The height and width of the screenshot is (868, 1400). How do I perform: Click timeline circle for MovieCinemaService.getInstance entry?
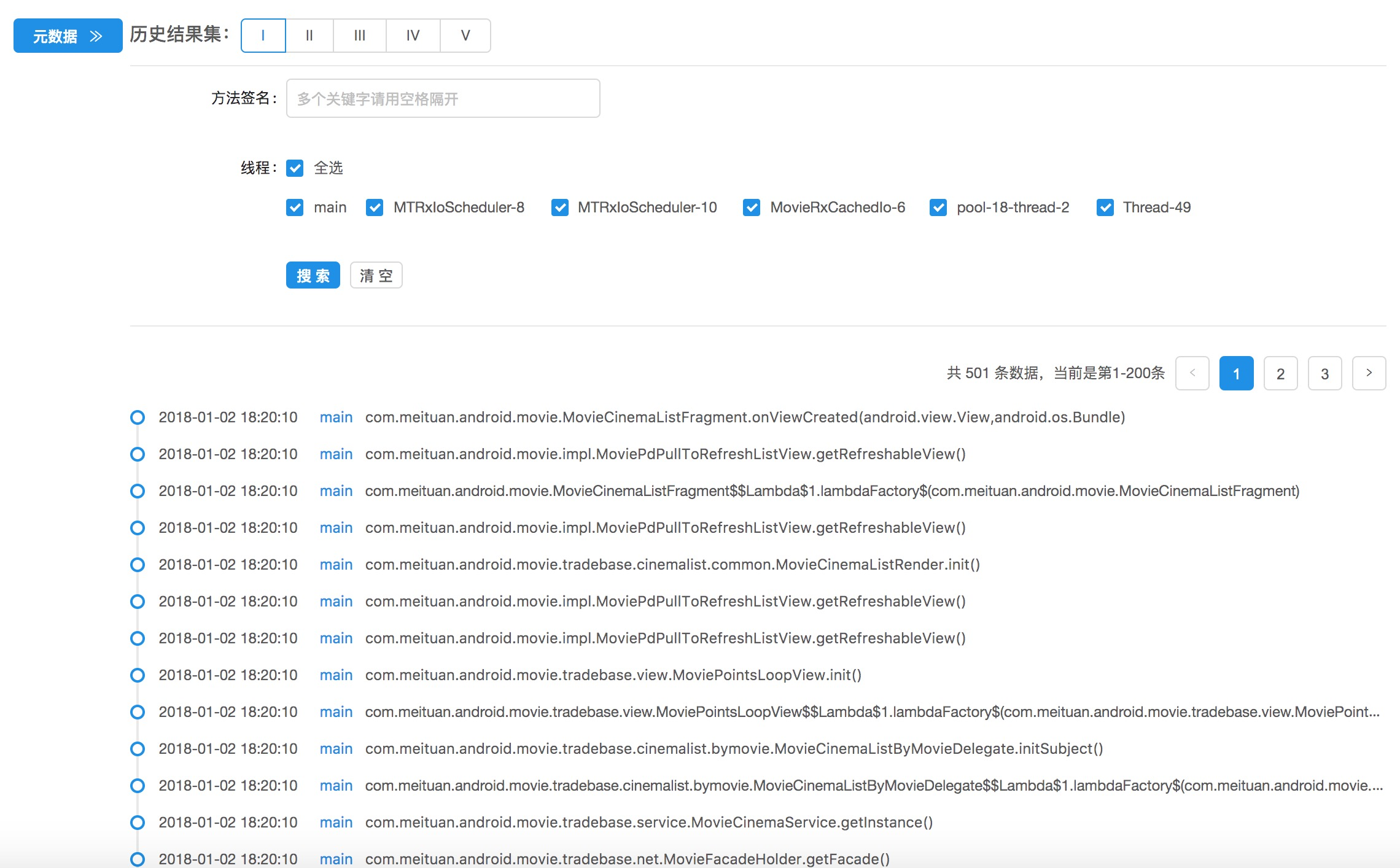138,823
